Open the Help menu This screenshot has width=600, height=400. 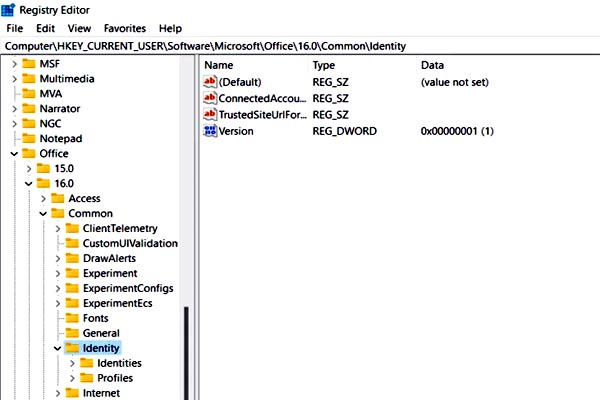click(x=170, y=28)
